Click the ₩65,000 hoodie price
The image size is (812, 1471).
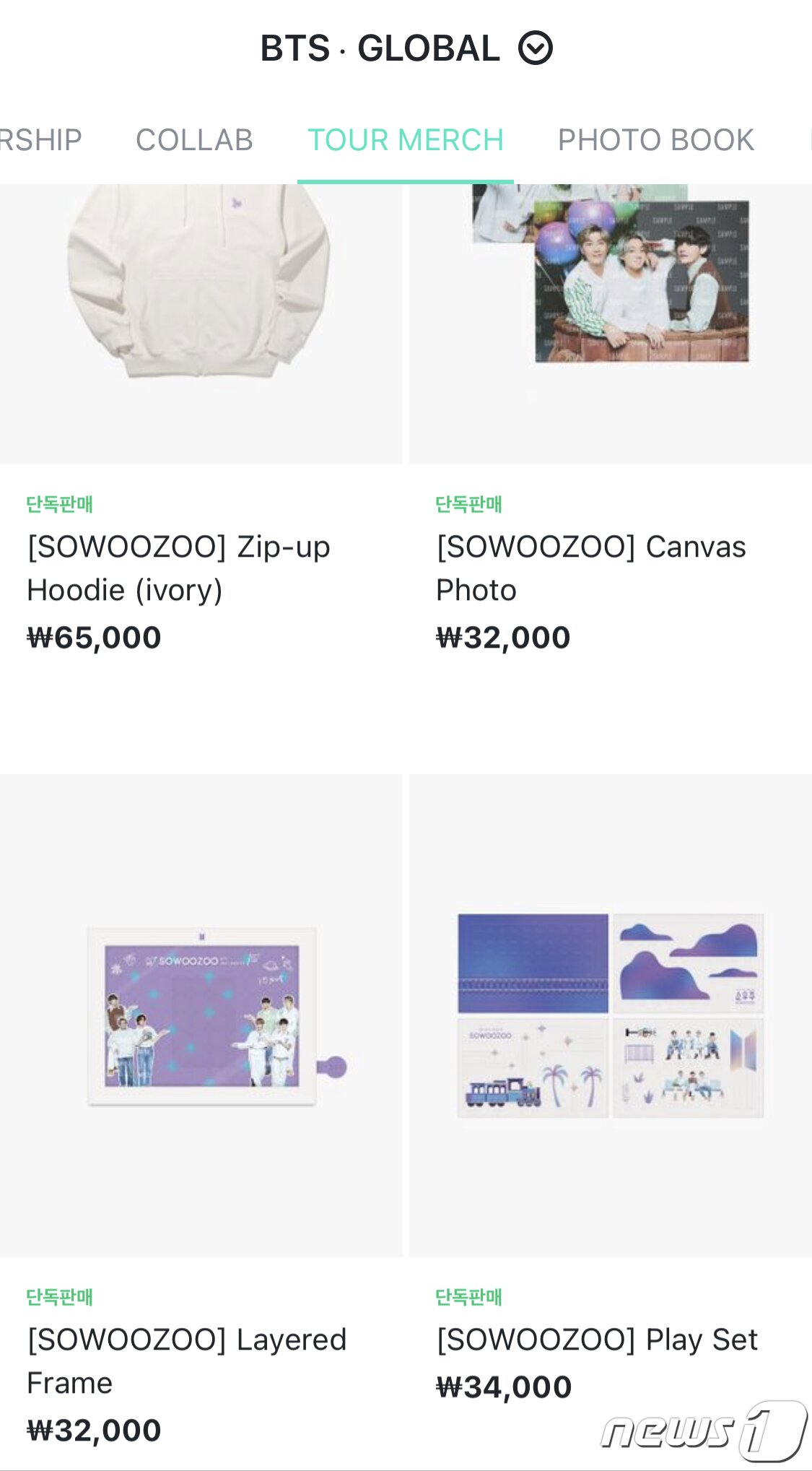(x=94, y=638)
